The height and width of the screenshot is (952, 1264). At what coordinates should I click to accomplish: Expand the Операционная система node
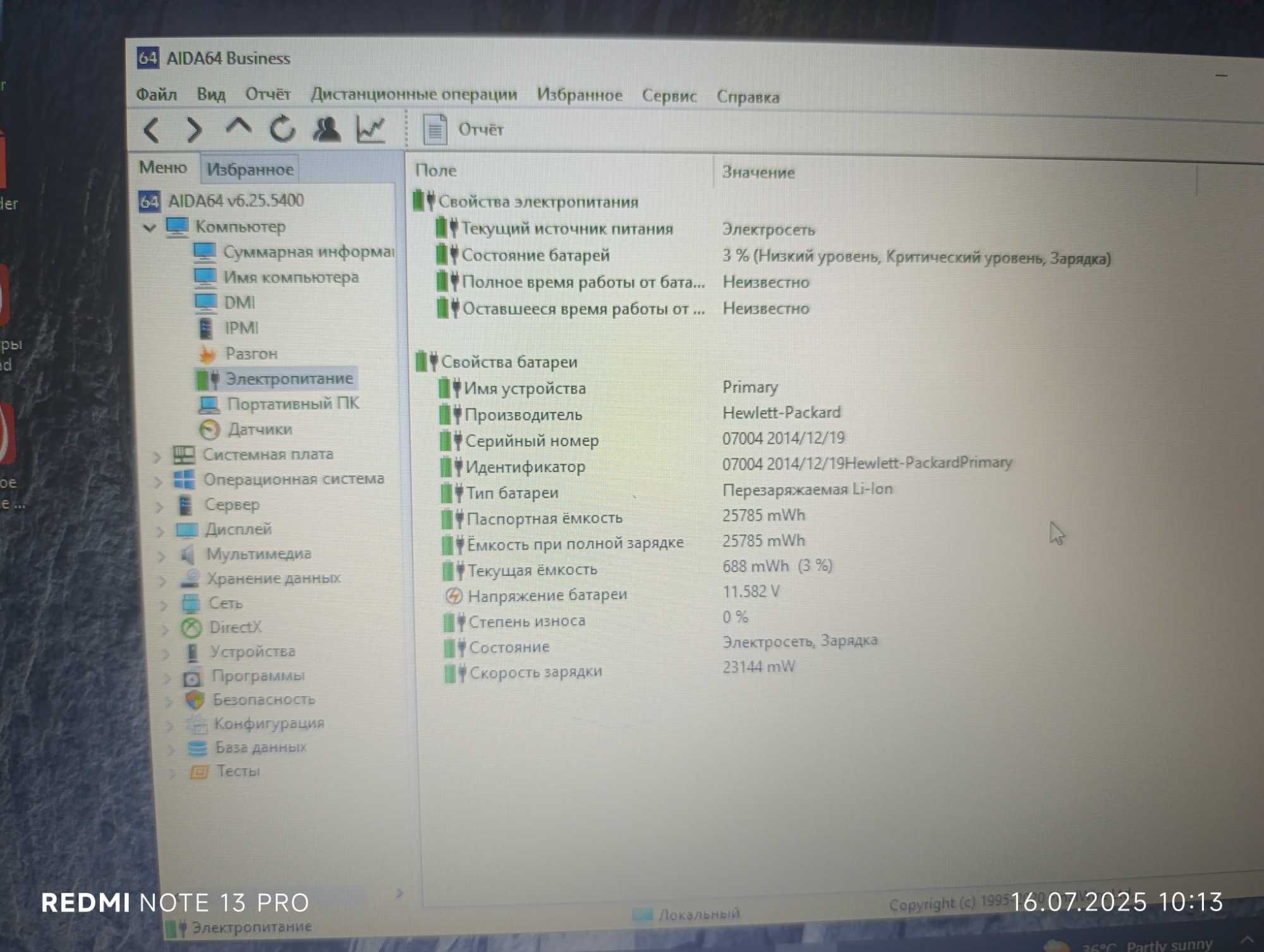[x=158, y=481]
